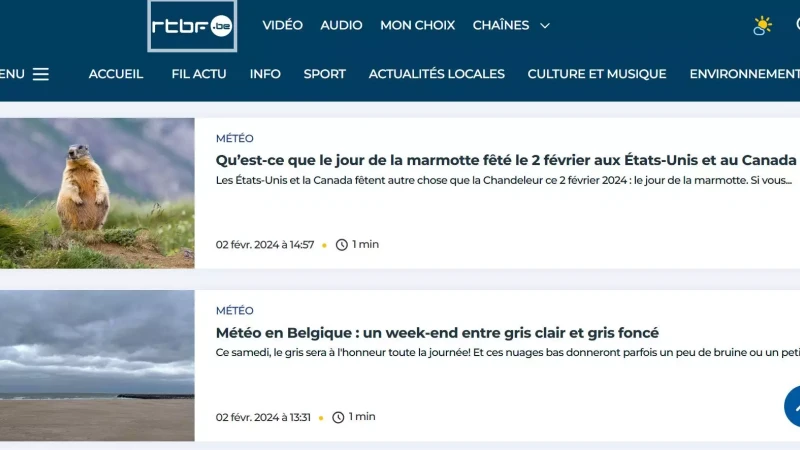
Task: Open Actualités Locales
Action: (x=437, y=74)
